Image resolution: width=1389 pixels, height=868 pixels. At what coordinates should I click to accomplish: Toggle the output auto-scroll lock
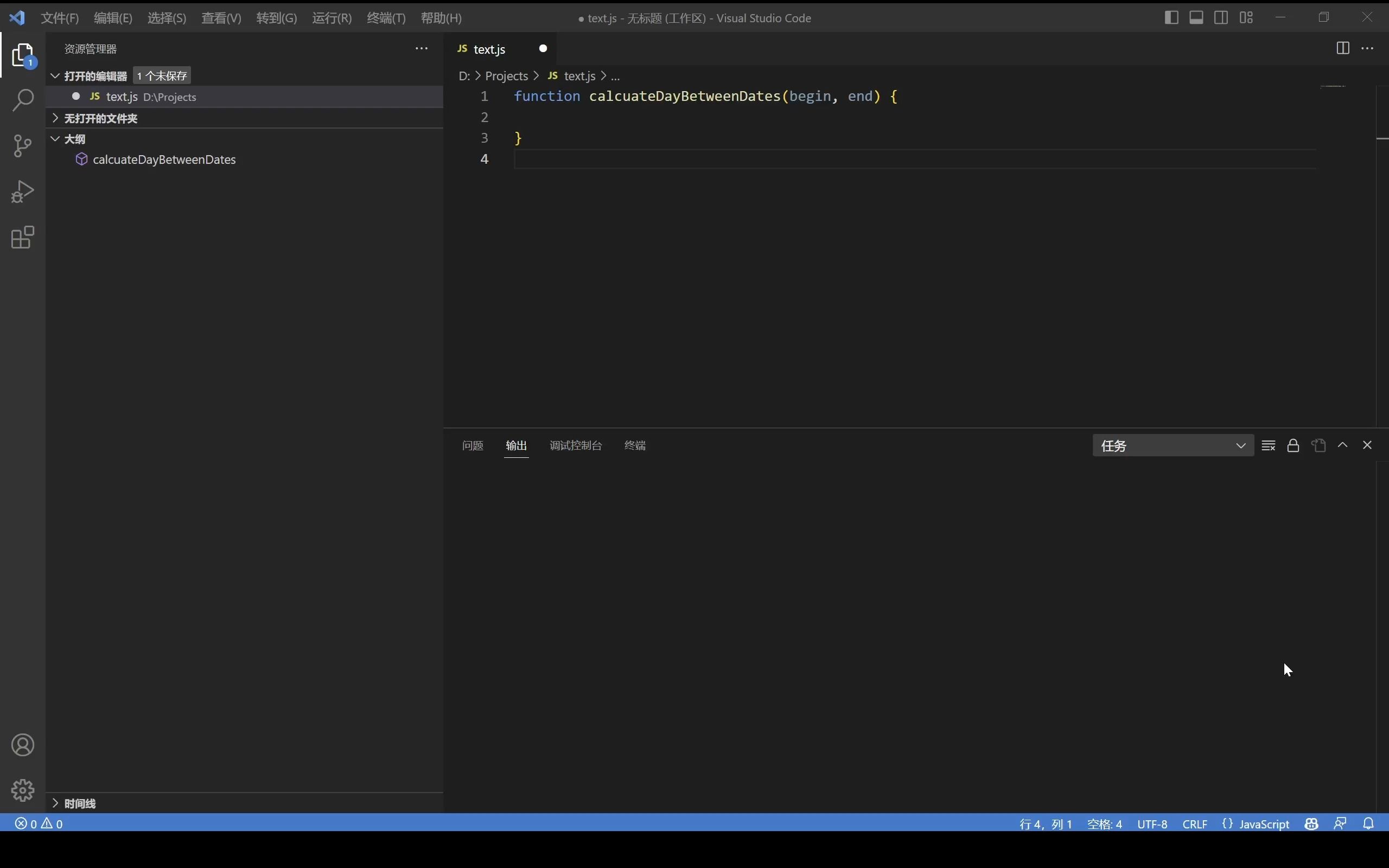(1293, 445)
